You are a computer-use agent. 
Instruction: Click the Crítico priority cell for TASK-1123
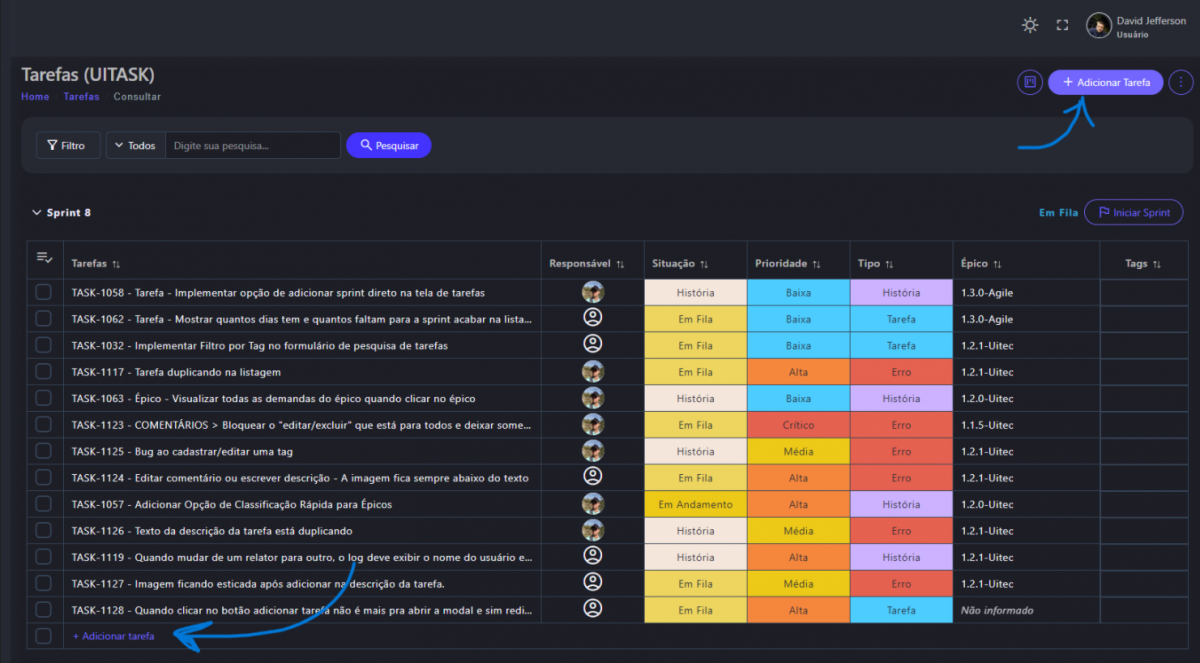pyautogui.click(x=798, y=425)
